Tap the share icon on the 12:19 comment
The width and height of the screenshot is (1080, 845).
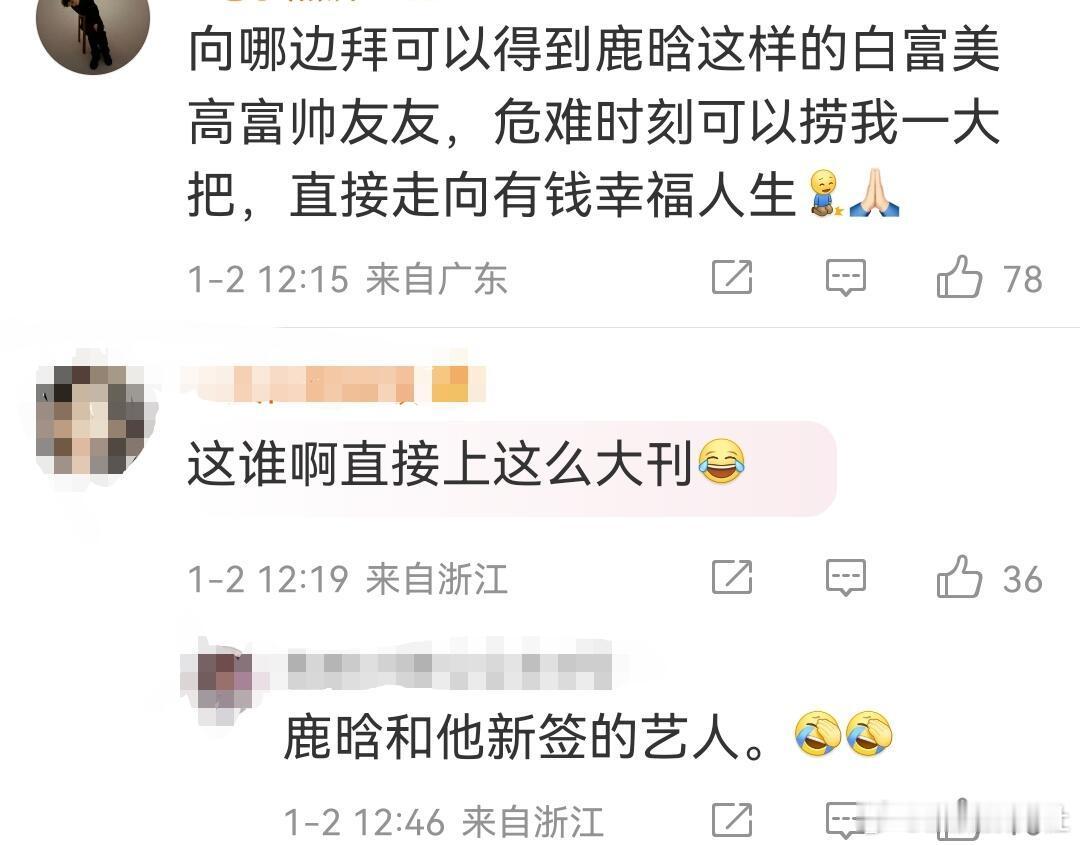pos(731,577)
